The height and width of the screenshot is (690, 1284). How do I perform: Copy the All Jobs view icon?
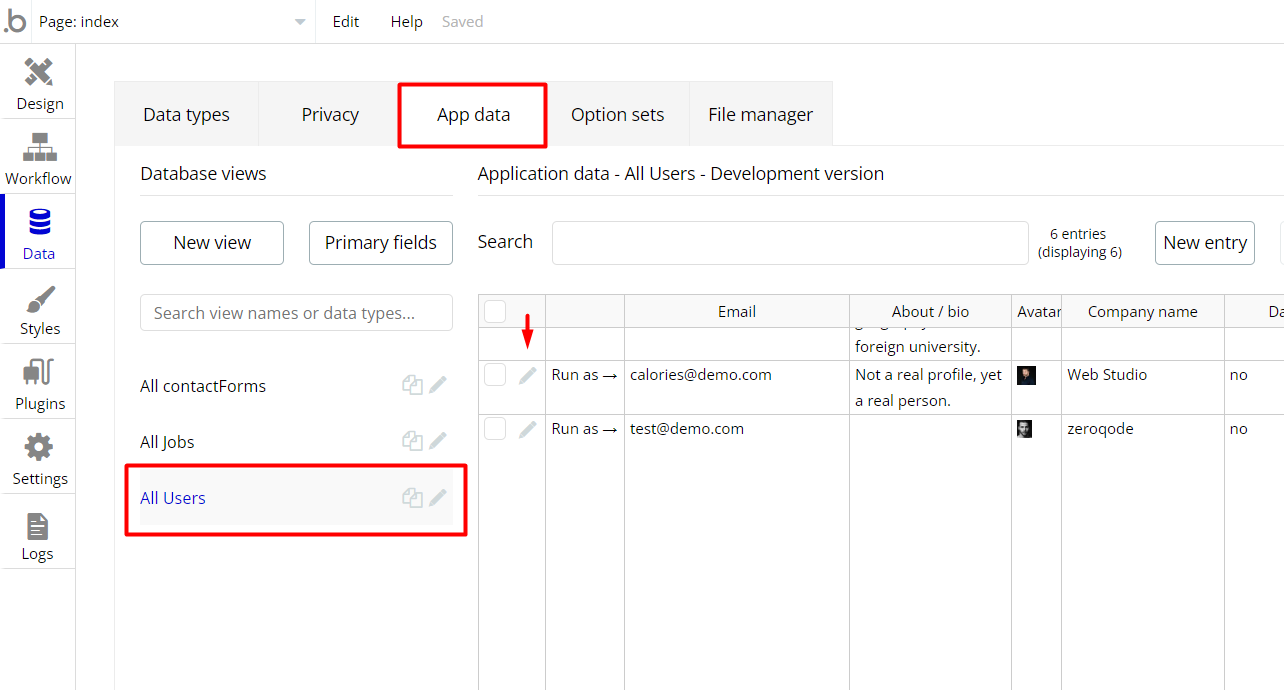[x=412, y=441]
